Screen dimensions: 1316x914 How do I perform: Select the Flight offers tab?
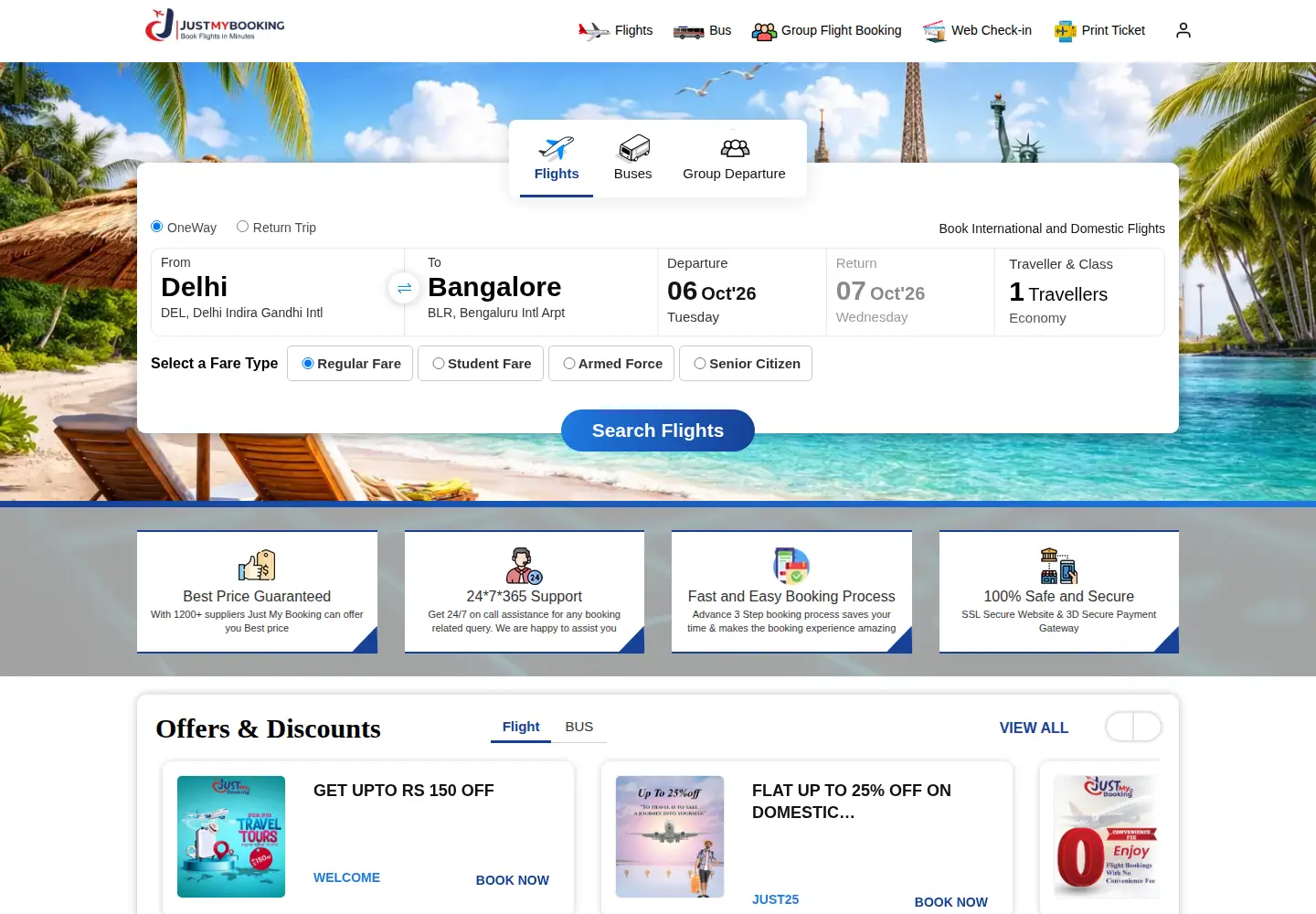pyautogui.click(x=521, y=727)
